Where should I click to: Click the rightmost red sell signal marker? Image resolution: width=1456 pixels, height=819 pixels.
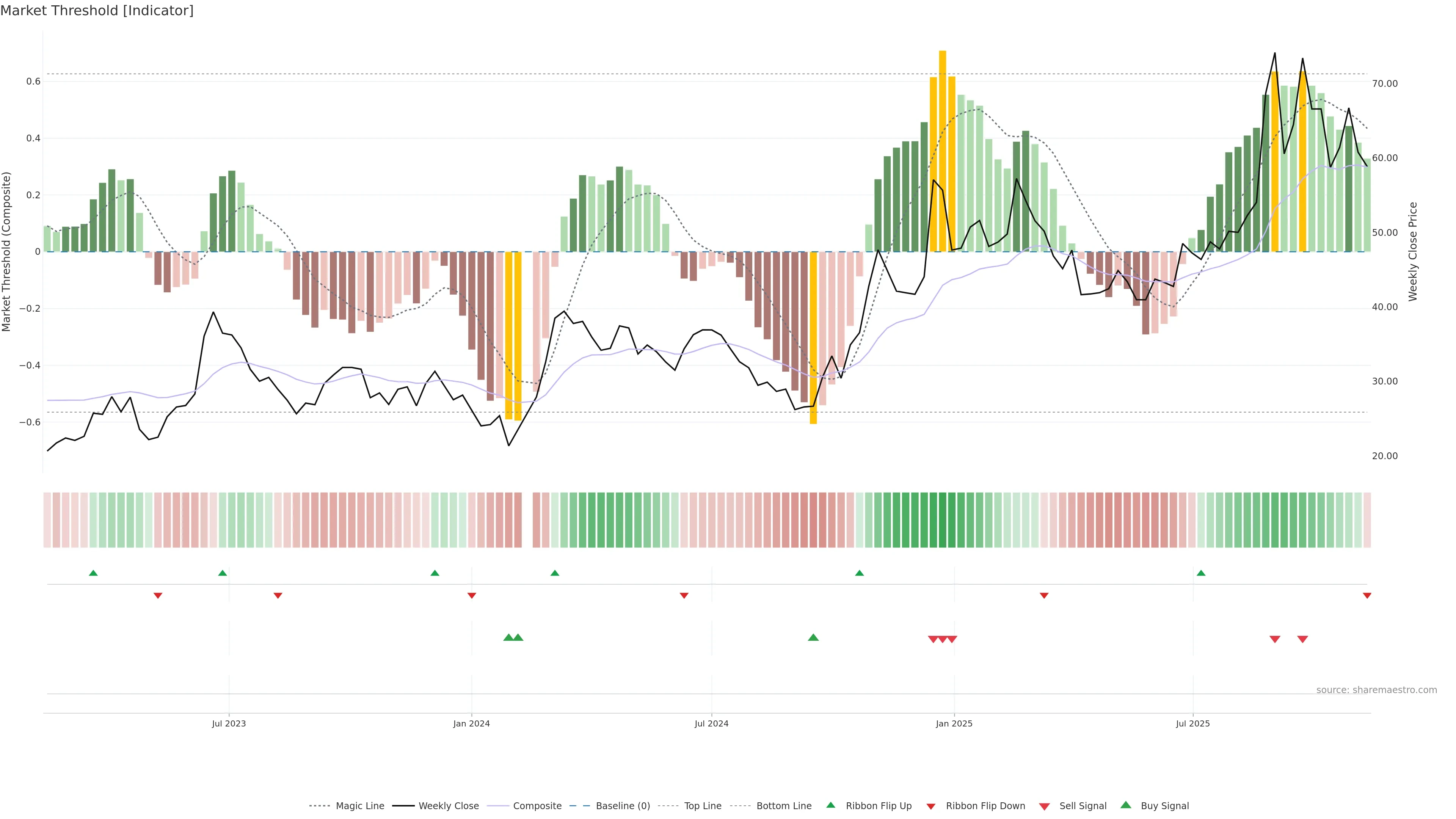point(1302,639)
